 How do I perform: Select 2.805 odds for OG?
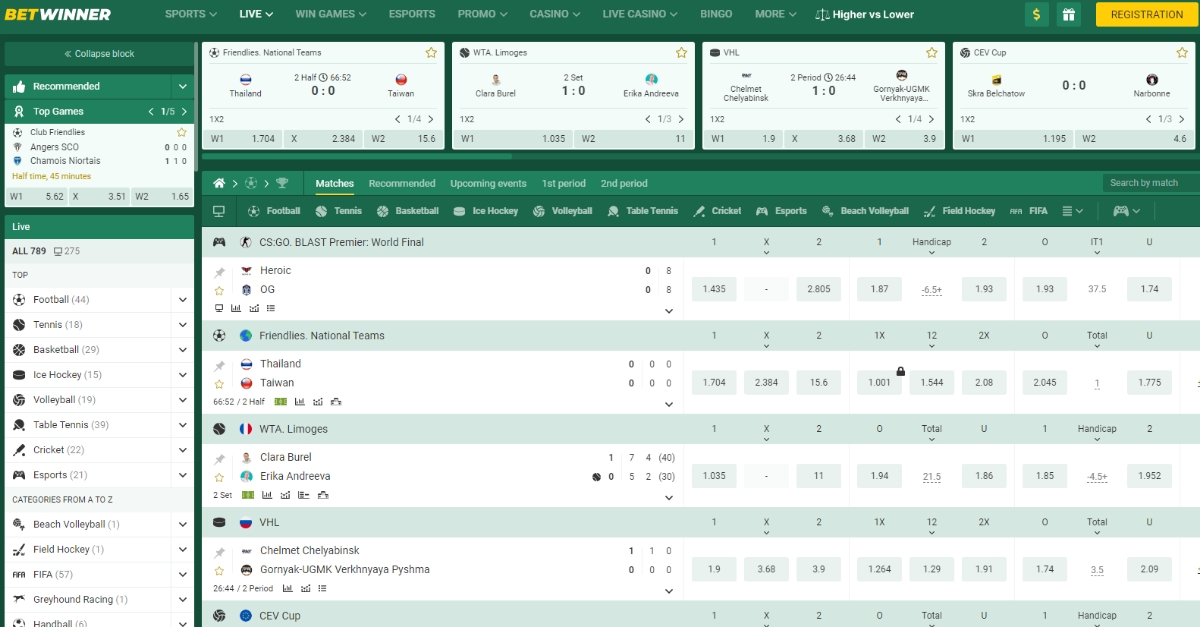819,289
